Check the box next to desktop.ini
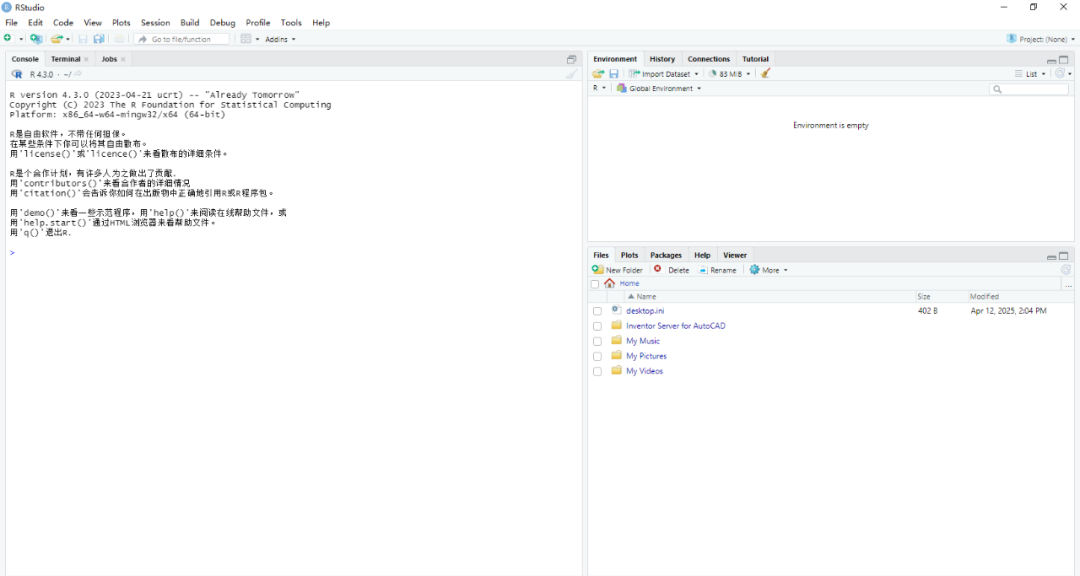 [597, 311]
